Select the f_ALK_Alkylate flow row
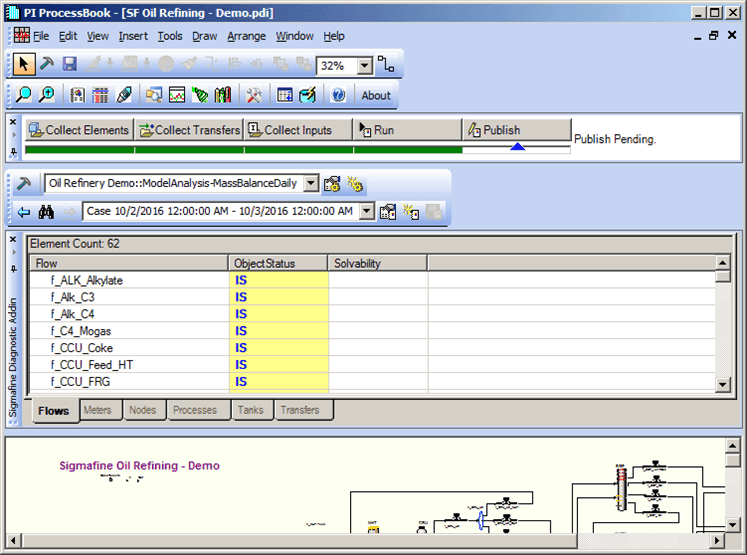 pos(373,280)
